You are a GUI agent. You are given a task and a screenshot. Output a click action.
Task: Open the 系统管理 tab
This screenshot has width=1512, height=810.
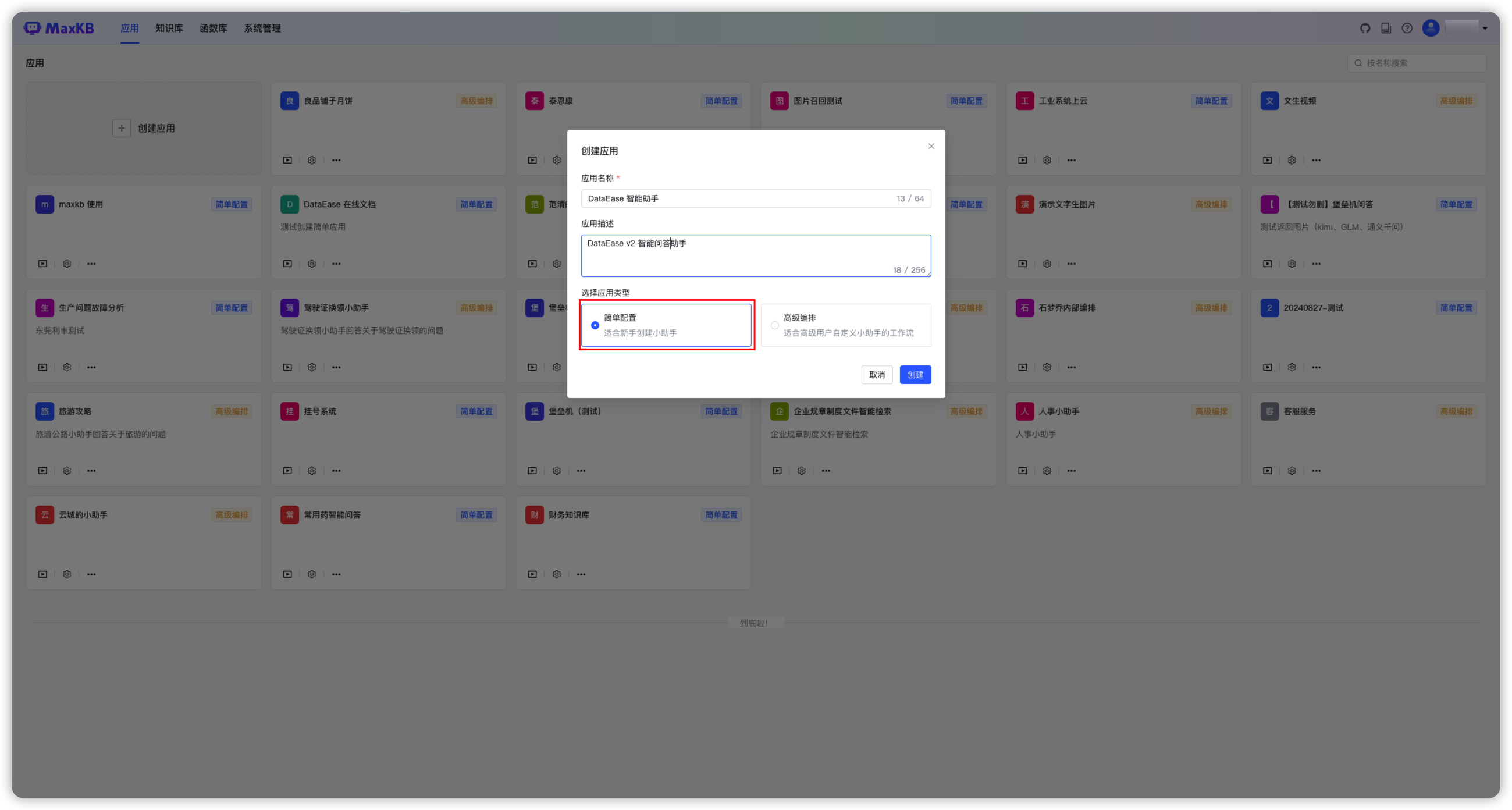coord(262,28)
